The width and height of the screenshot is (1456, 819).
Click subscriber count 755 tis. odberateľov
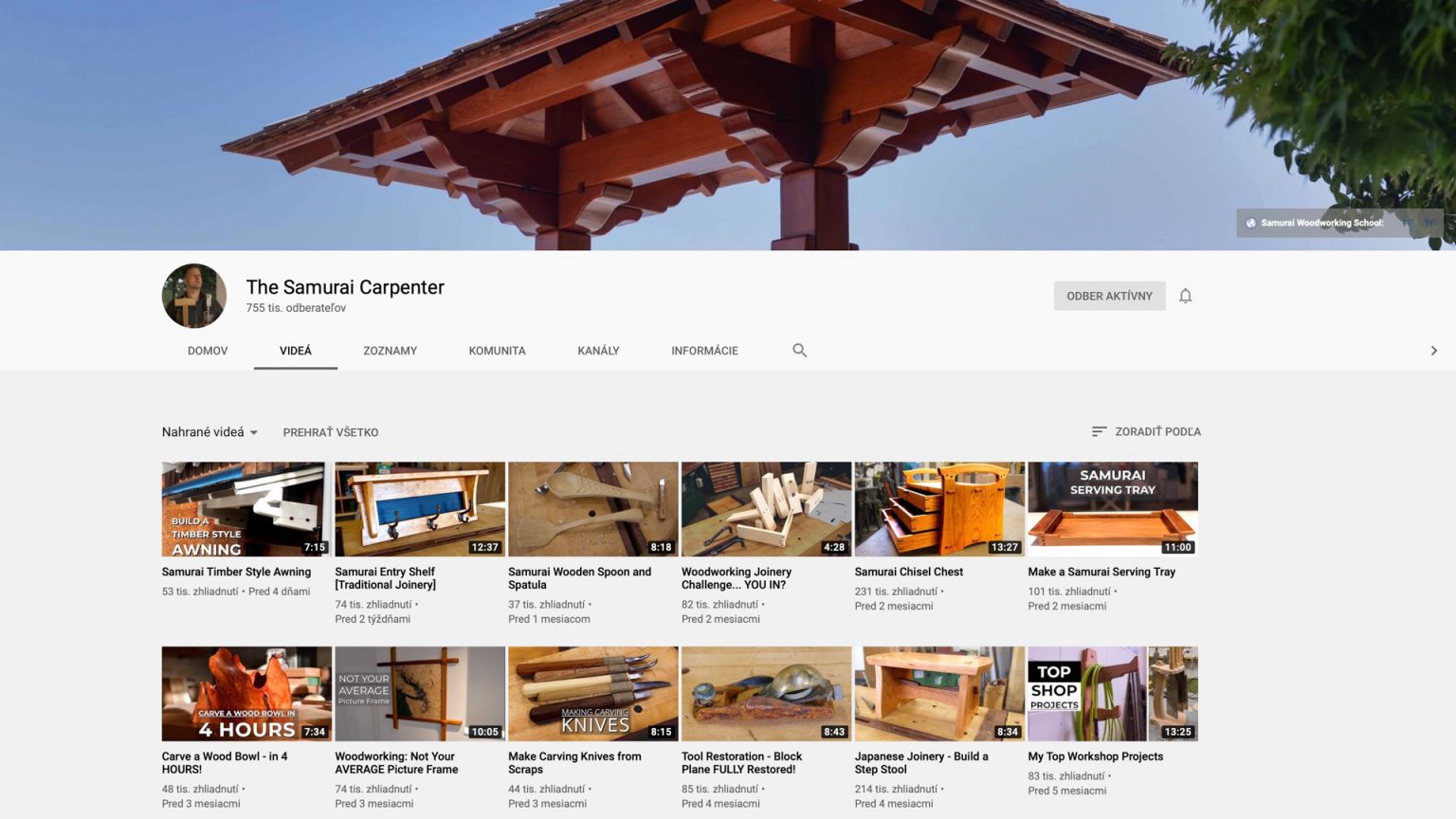click(x=296, y=308)
